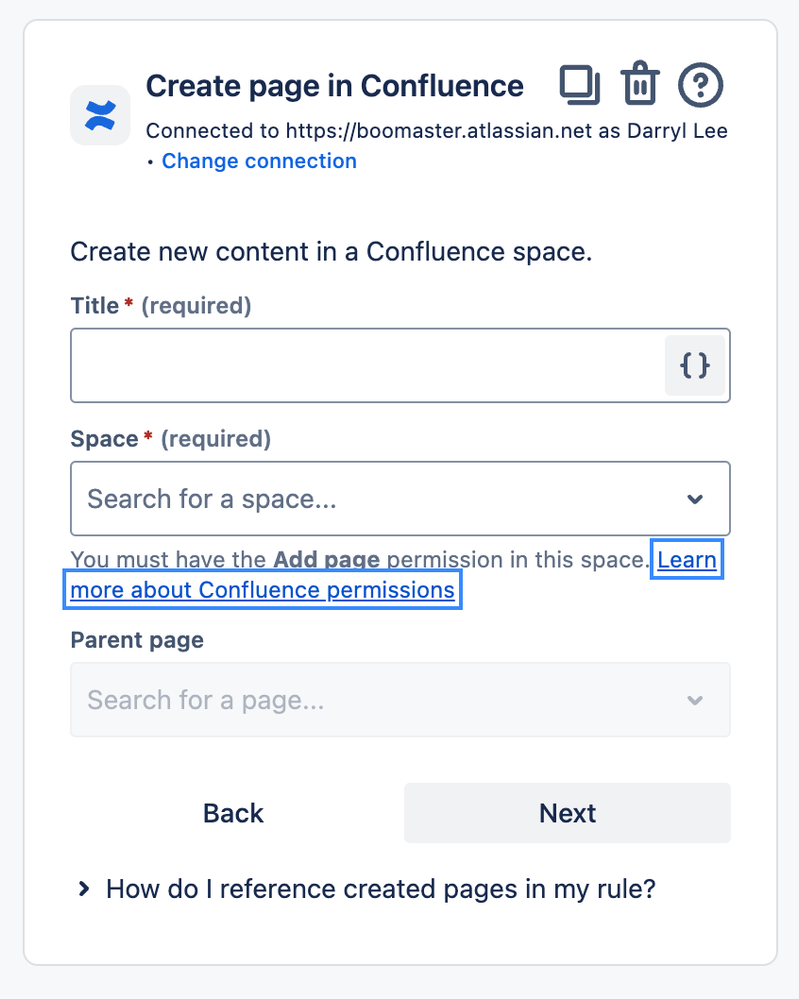799x999 pixels.
Task: Select the Create page in Confluence heading
Action: pyautogui.click(x=335, y=86)
